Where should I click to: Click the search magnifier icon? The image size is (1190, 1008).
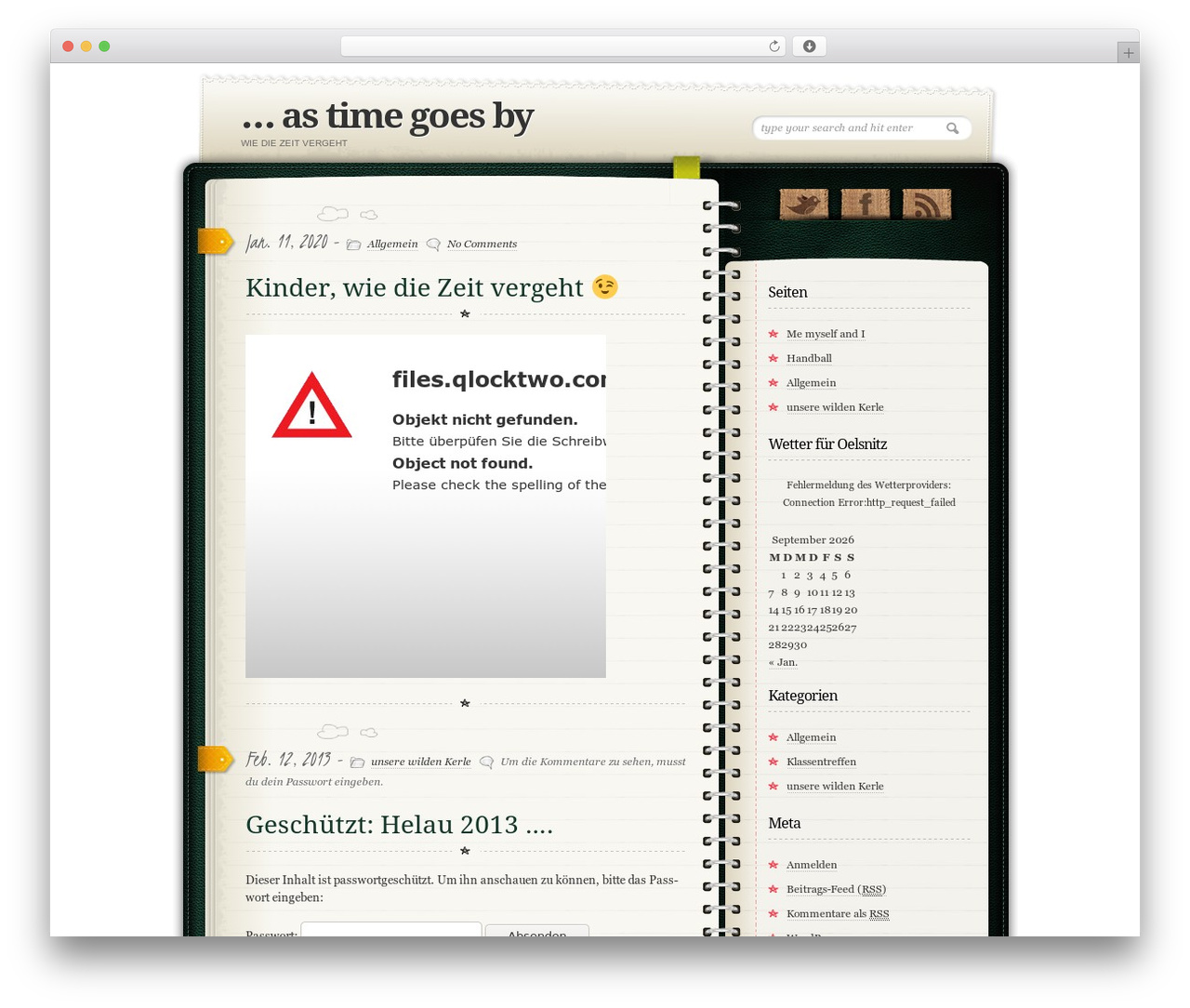pos(953,128)
